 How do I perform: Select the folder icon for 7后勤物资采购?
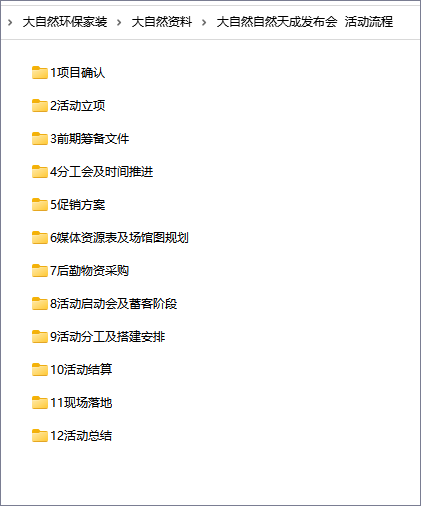pos(40,271)
